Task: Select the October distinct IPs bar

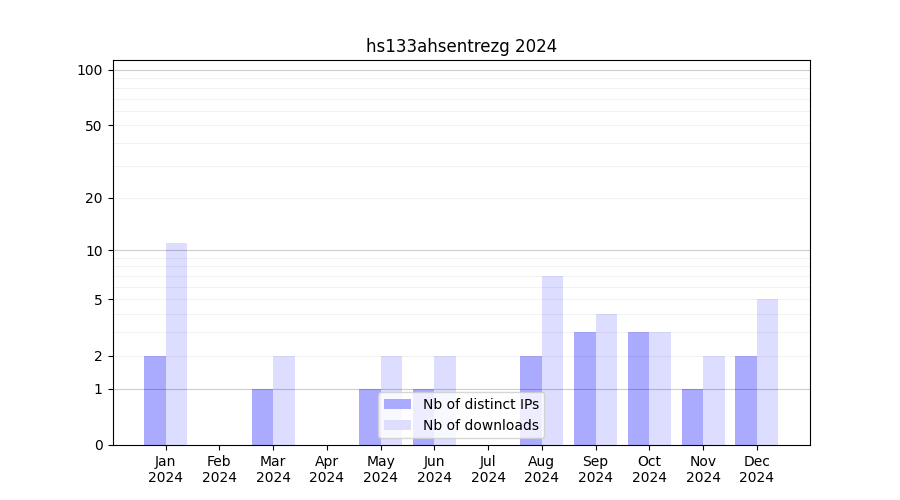Action: click(x=638, y=388)
